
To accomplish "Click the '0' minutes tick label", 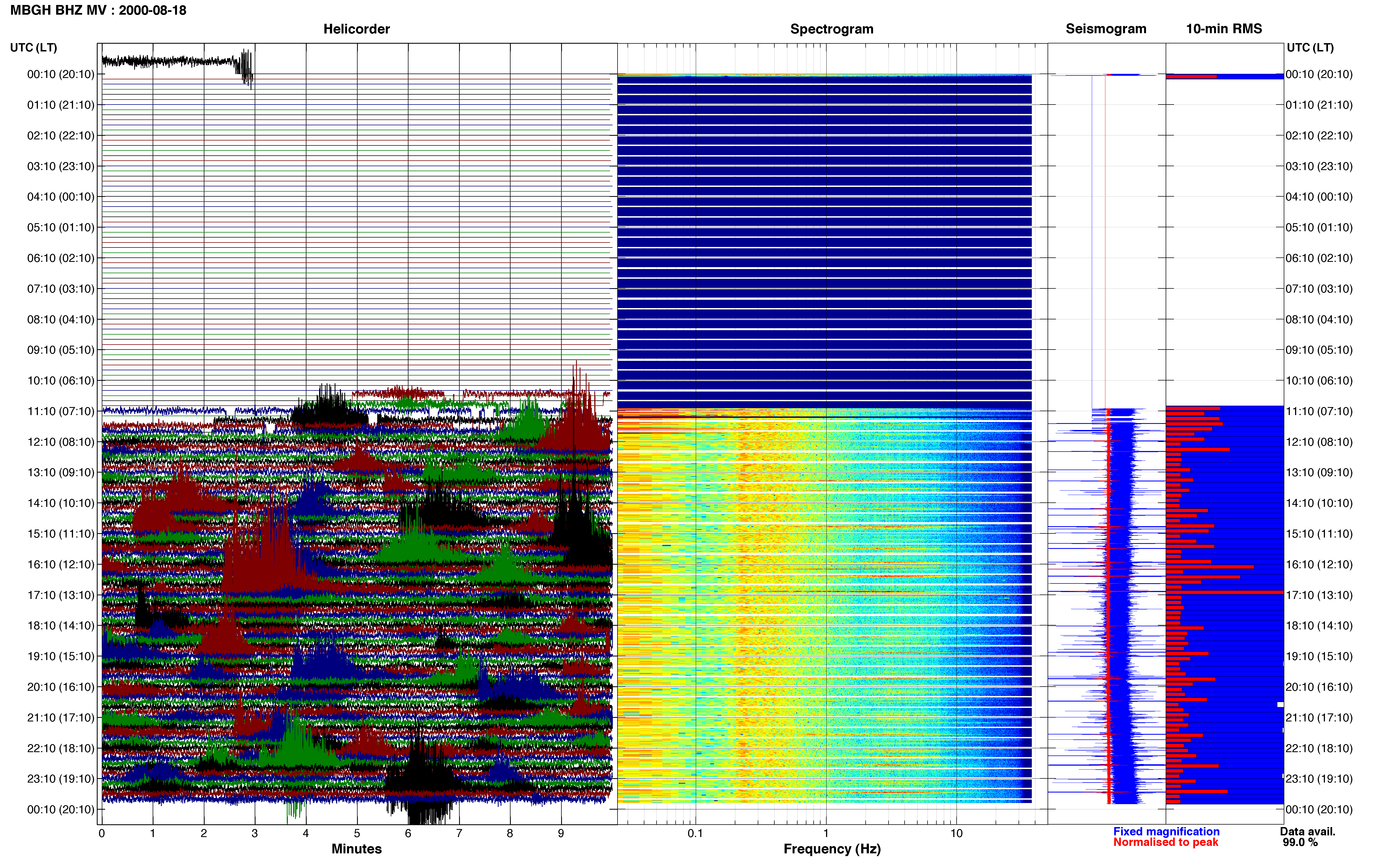I will click(x=101, y=833).
